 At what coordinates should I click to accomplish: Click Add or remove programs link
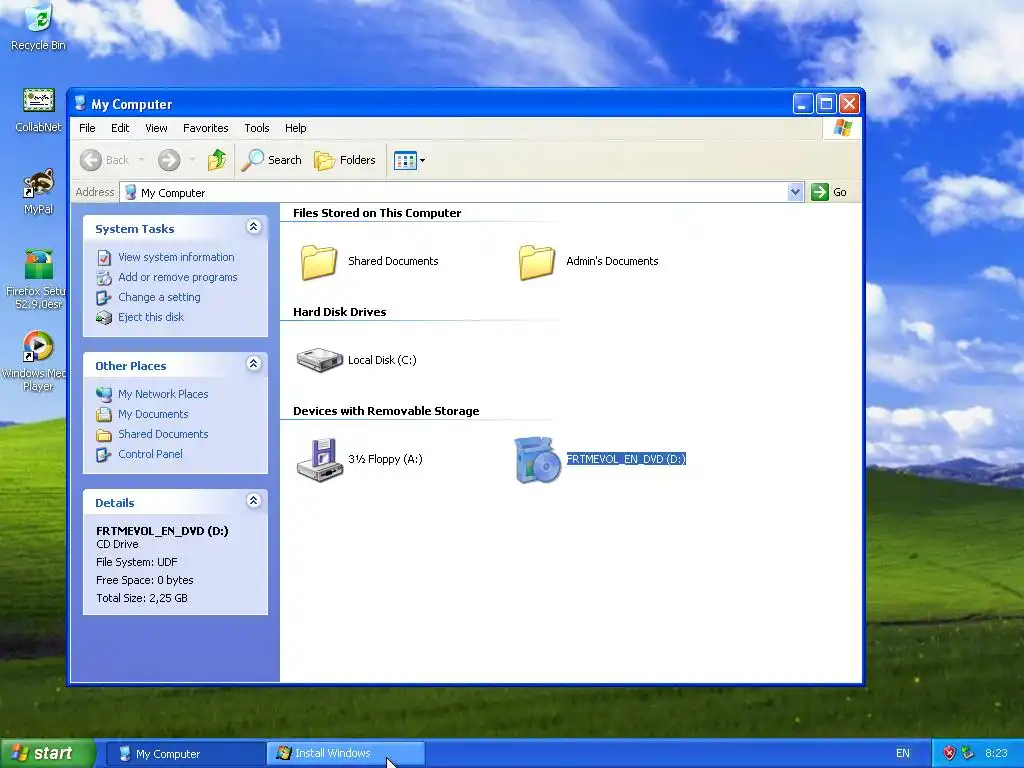tap(178, 277)
